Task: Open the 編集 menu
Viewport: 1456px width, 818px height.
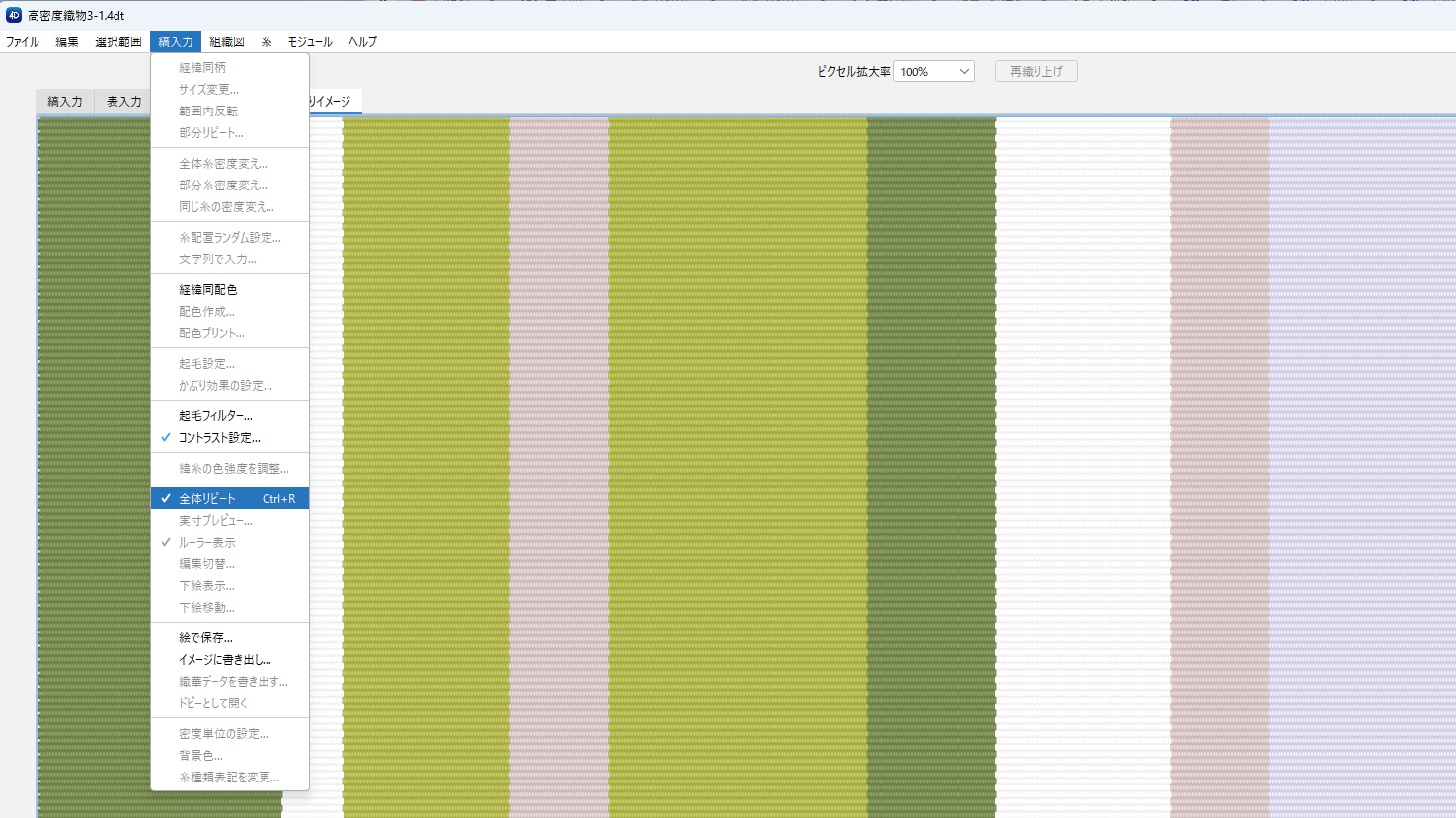Action: coord(67,42)
